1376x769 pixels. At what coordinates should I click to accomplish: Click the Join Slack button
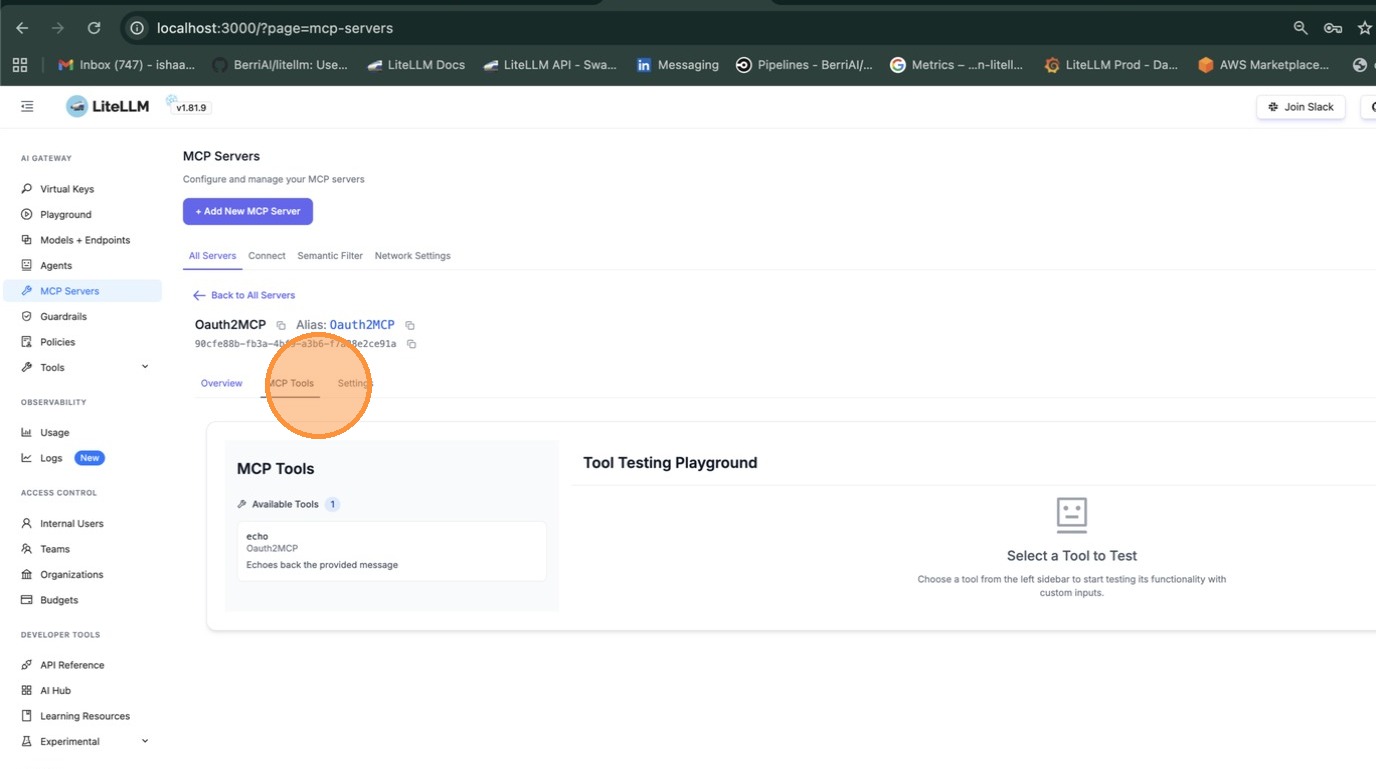click(1301, 107)
